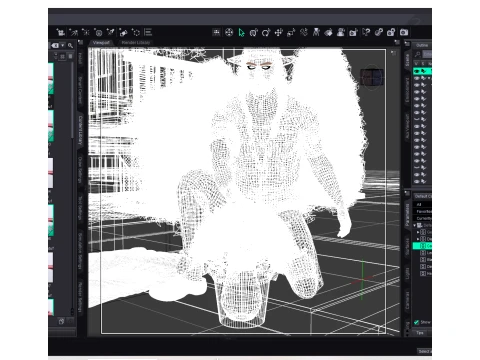Open the Tool Settings side tab
This screenshot has height=360, width=480.
[x=80, y=208]
